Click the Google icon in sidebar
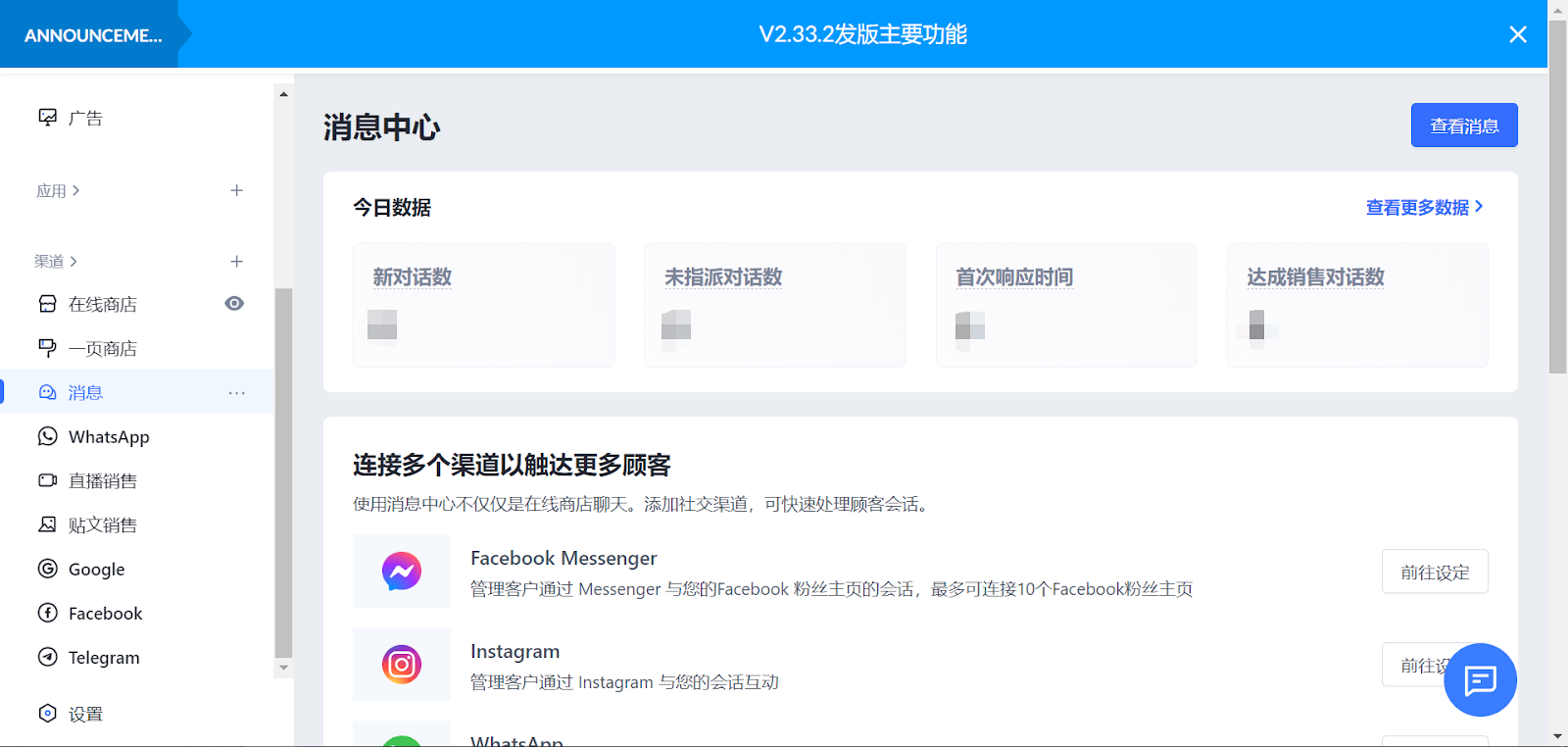Image resolution: width=1568 pixels, height=747 pixels. tap(47, 569)
